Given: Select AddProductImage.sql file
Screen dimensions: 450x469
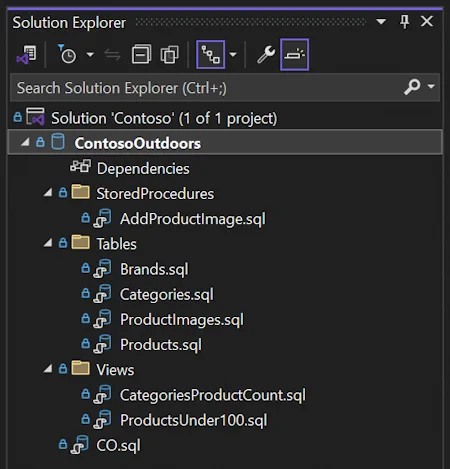Looking at the screenshot, I should (193, 219).
